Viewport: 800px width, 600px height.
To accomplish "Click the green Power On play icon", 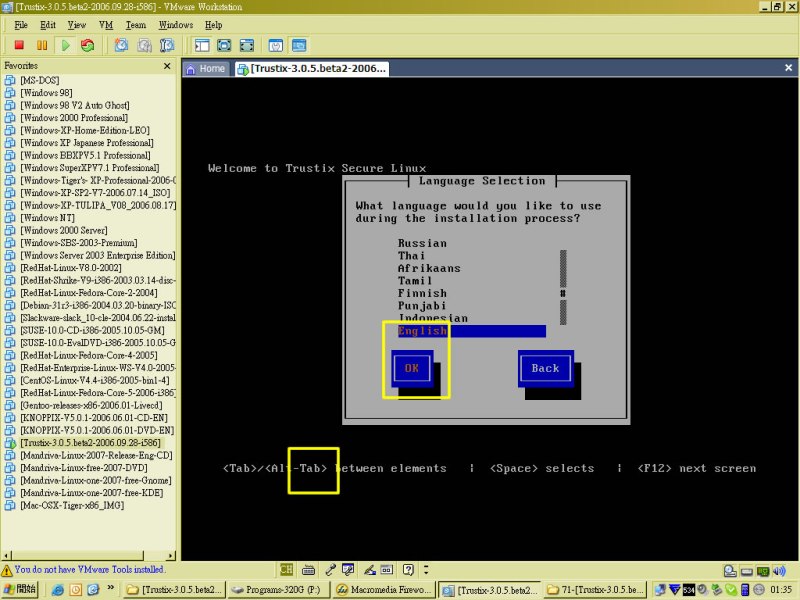I will [65, 45].
